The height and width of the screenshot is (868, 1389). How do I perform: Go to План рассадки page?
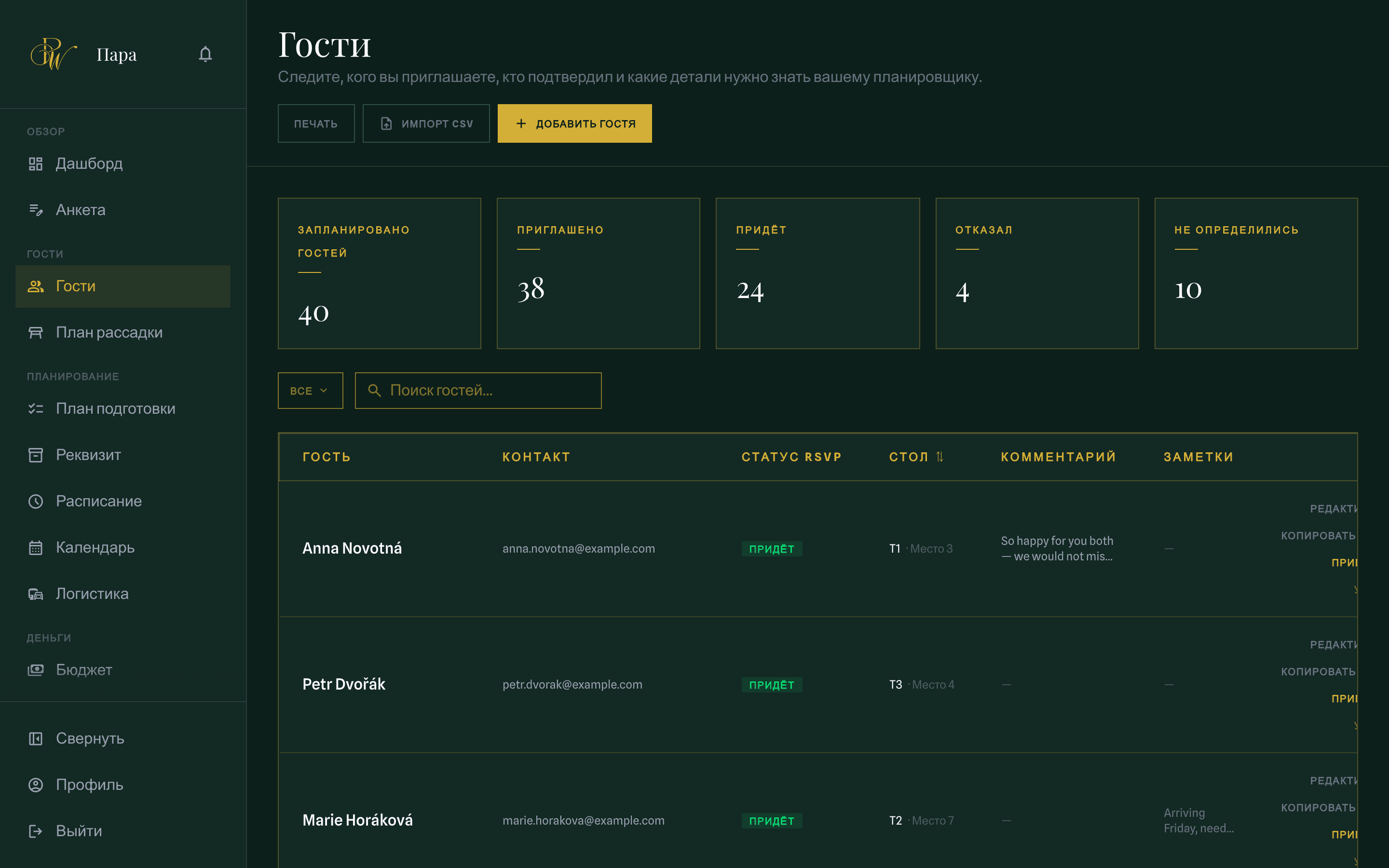pyautogui.click(x=123, y=332)
